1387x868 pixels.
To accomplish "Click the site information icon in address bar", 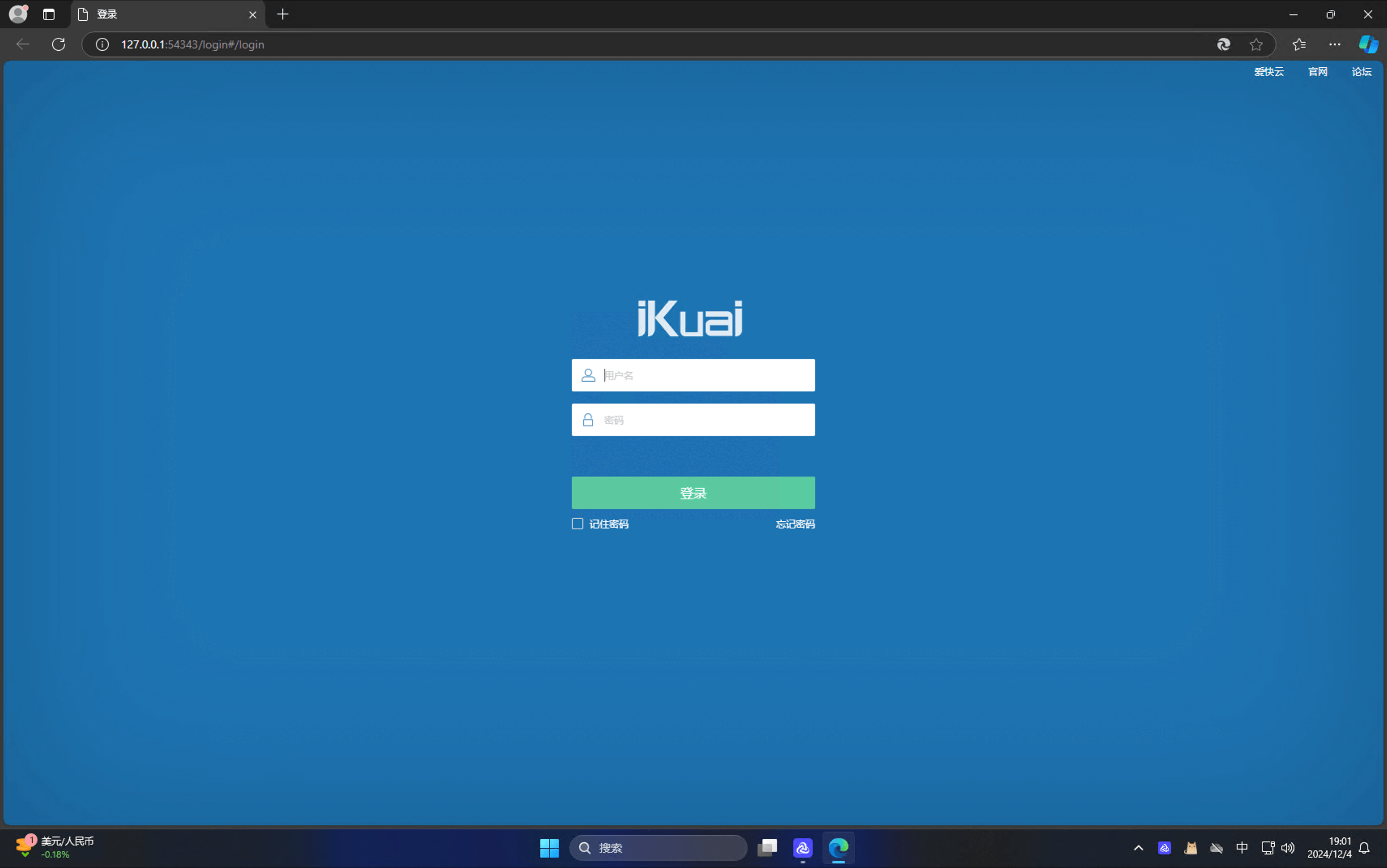I will [x=102, y=44].
